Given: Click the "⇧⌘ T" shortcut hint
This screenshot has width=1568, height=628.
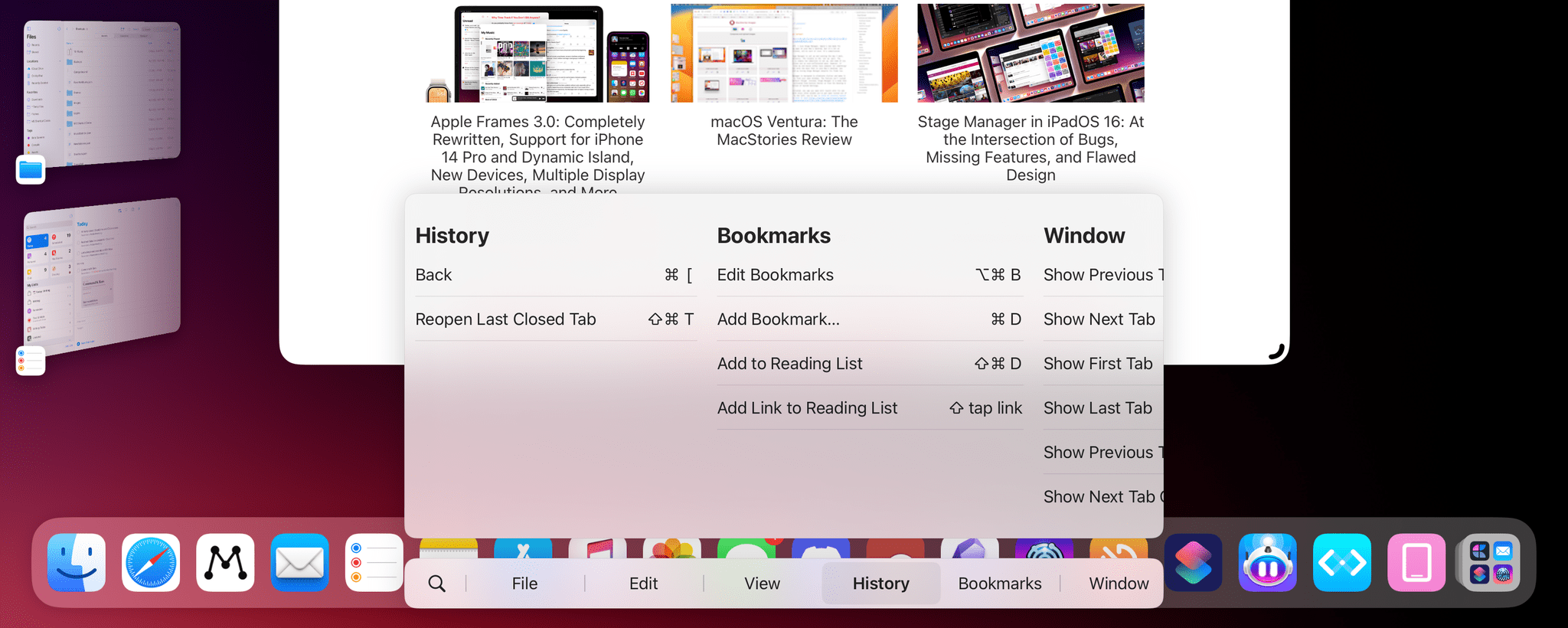Looking at the screenshot, I should click(x=671, y=319).
